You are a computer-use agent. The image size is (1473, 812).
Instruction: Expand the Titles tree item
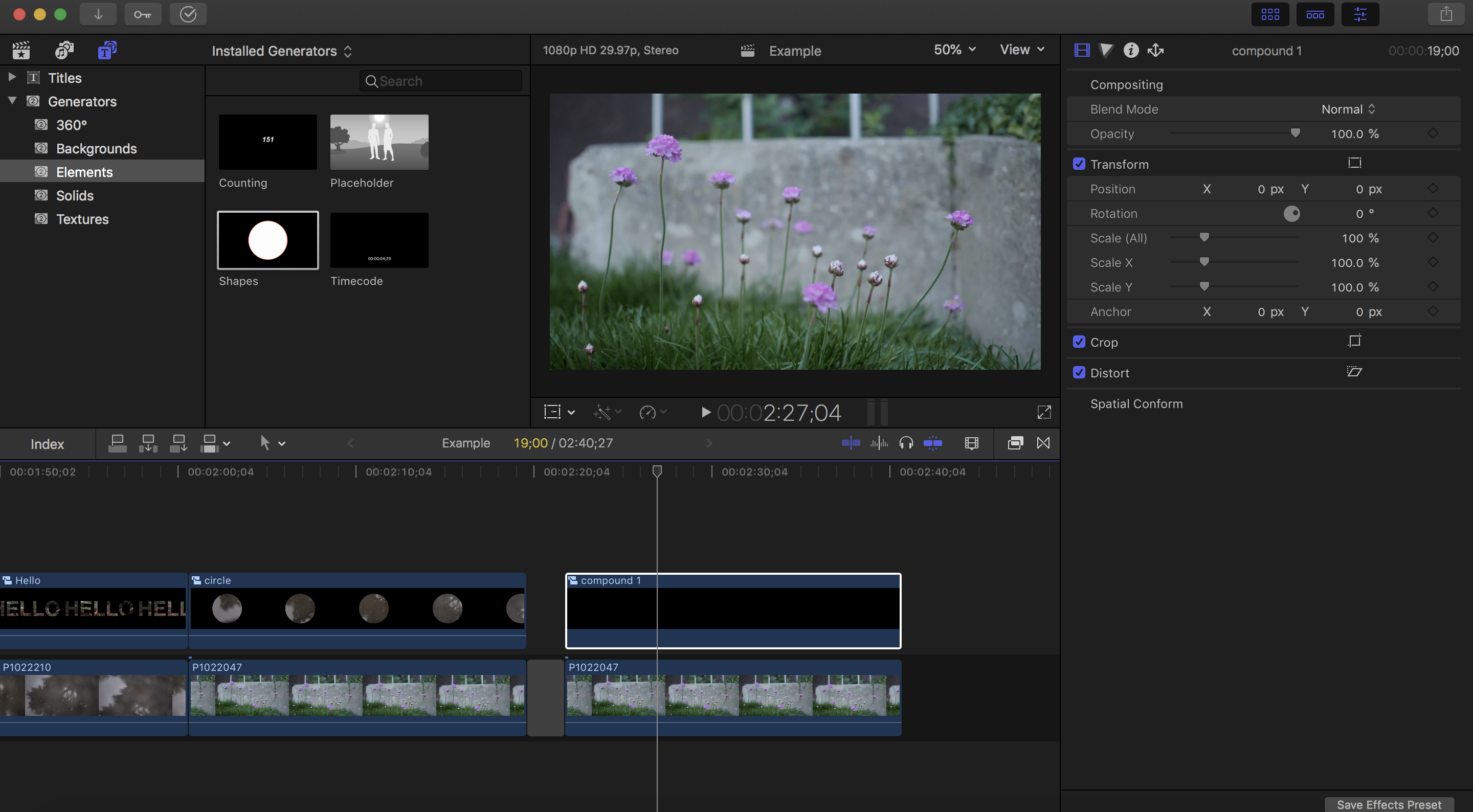tap(12, 77)
